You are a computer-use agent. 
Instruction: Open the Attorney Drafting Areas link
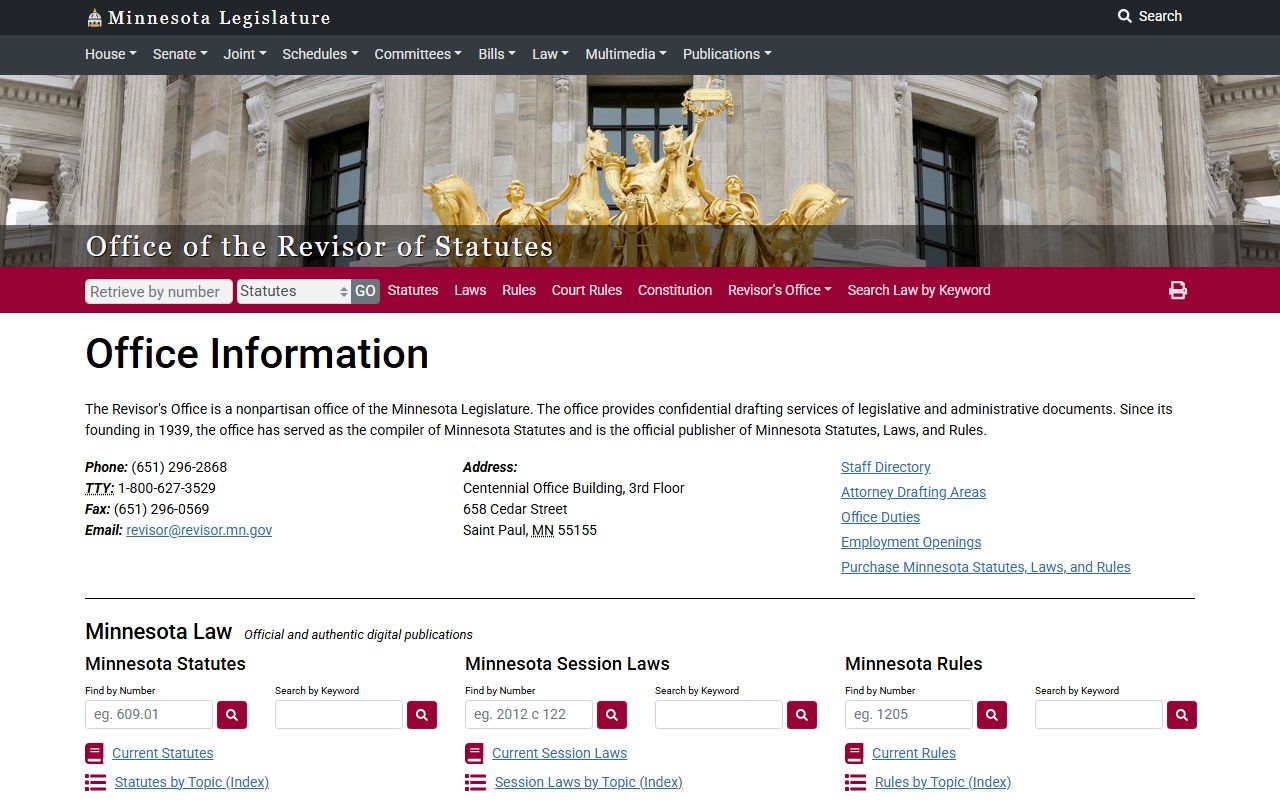(x=913, y=492)
